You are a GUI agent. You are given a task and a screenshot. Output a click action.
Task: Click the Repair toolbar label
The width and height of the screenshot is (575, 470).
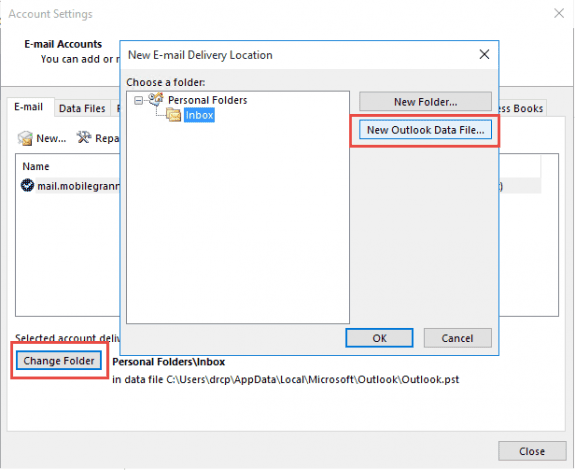107,139
